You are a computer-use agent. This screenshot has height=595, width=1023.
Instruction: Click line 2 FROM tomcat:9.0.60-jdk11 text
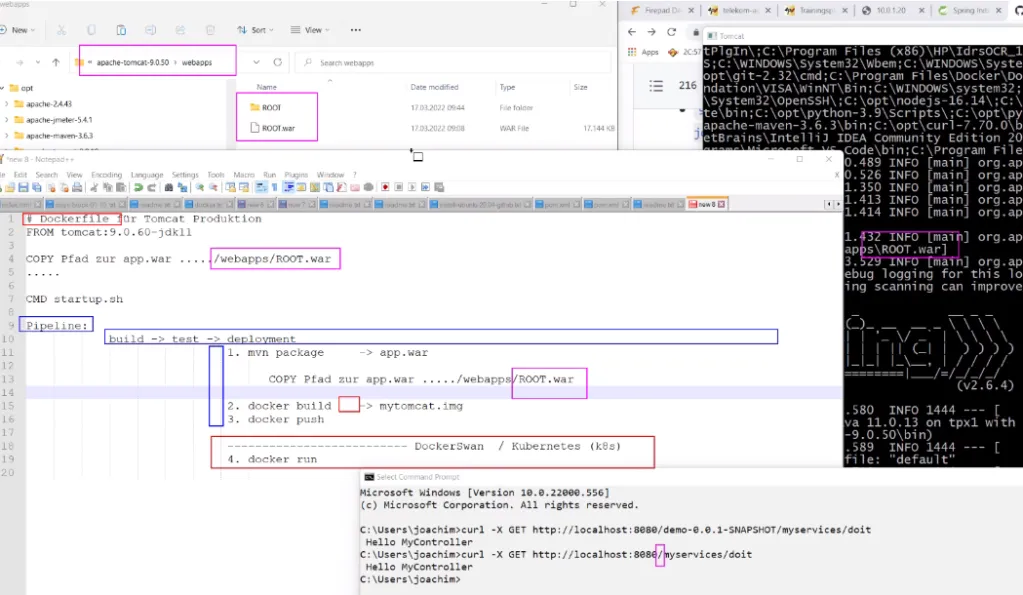(109, 232)
